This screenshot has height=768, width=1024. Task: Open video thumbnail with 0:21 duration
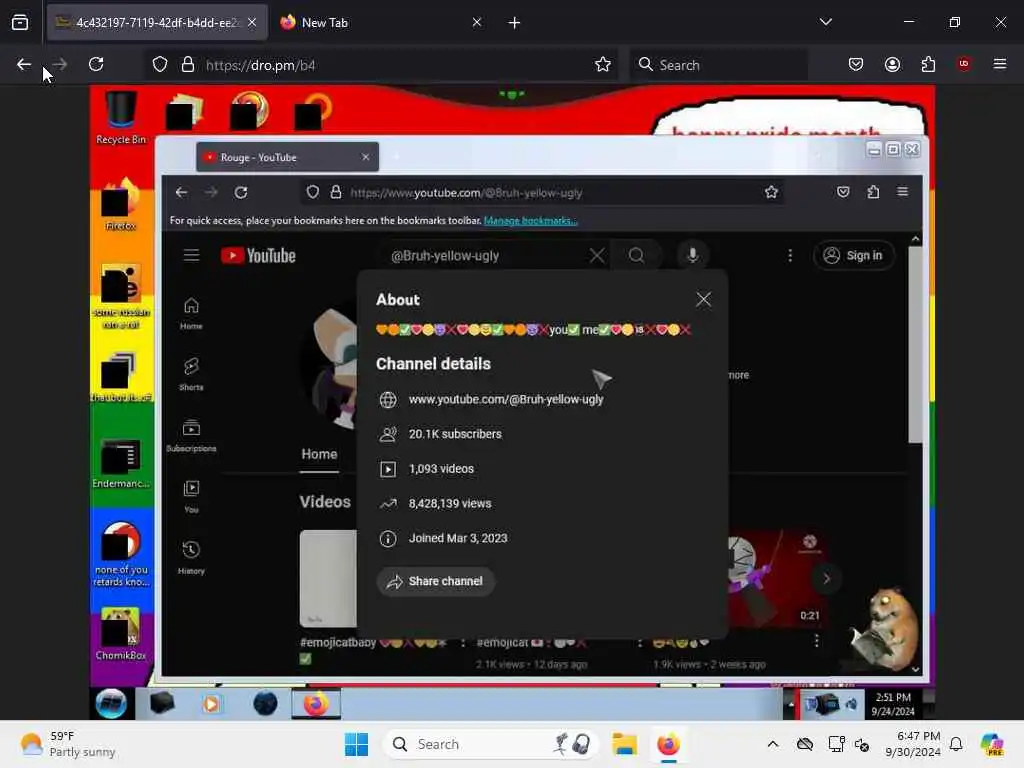(777, 579)
